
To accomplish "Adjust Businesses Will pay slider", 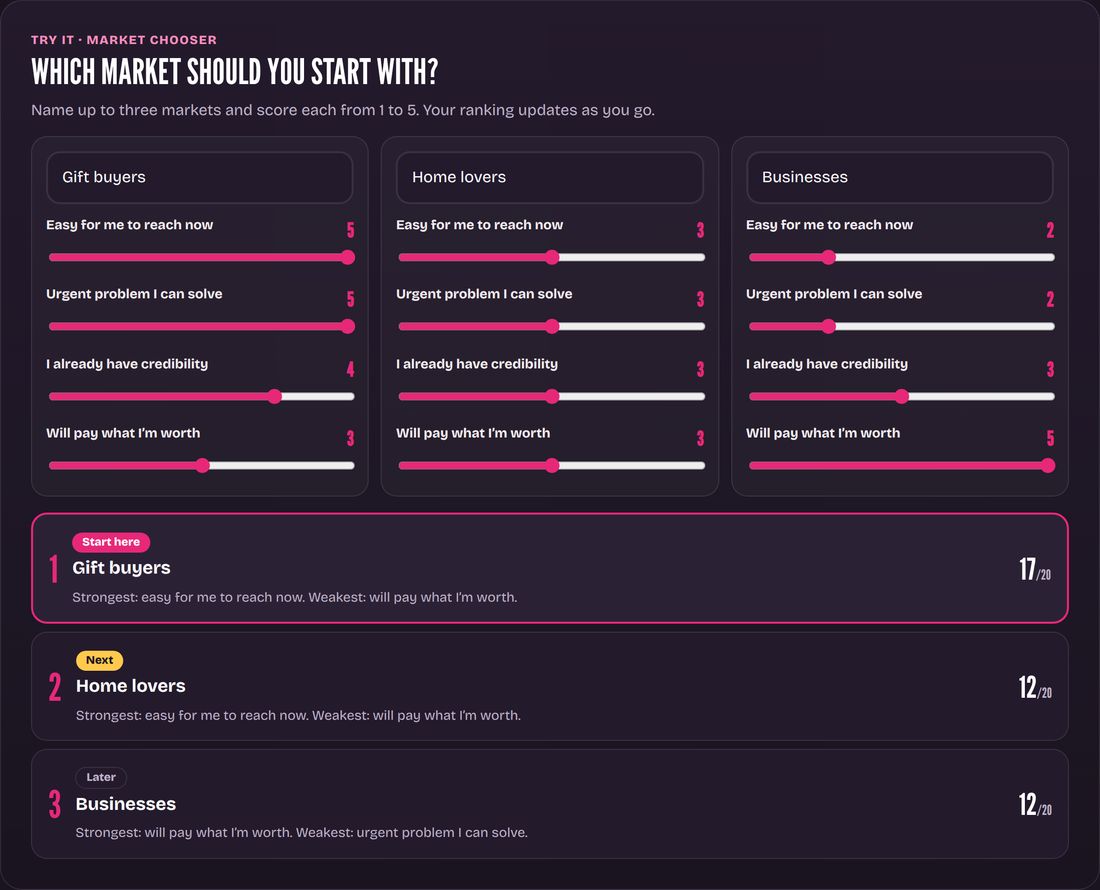I will (x=901, y=466).
